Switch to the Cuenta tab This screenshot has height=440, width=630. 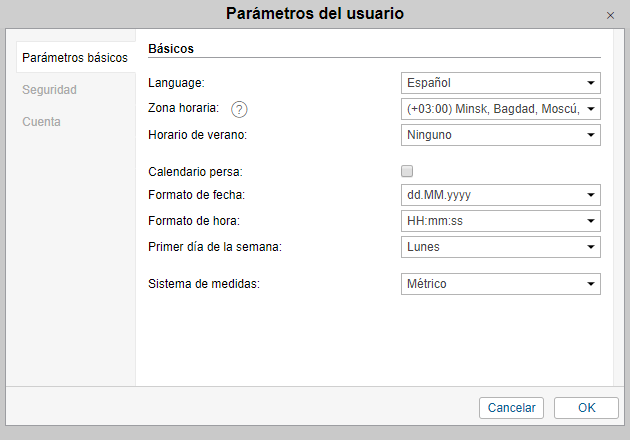[x=41, y=122]
